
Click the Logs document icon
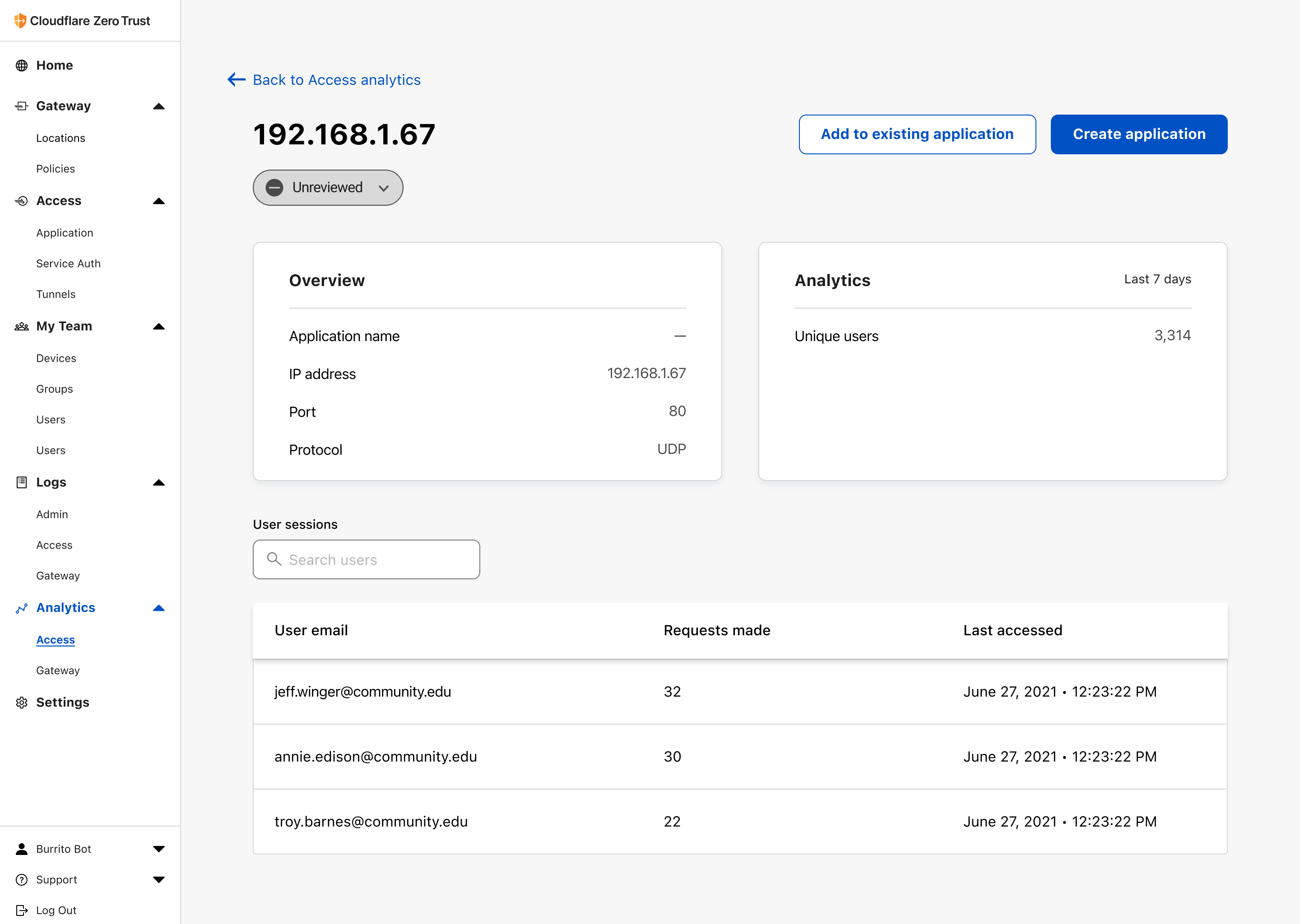22,482
